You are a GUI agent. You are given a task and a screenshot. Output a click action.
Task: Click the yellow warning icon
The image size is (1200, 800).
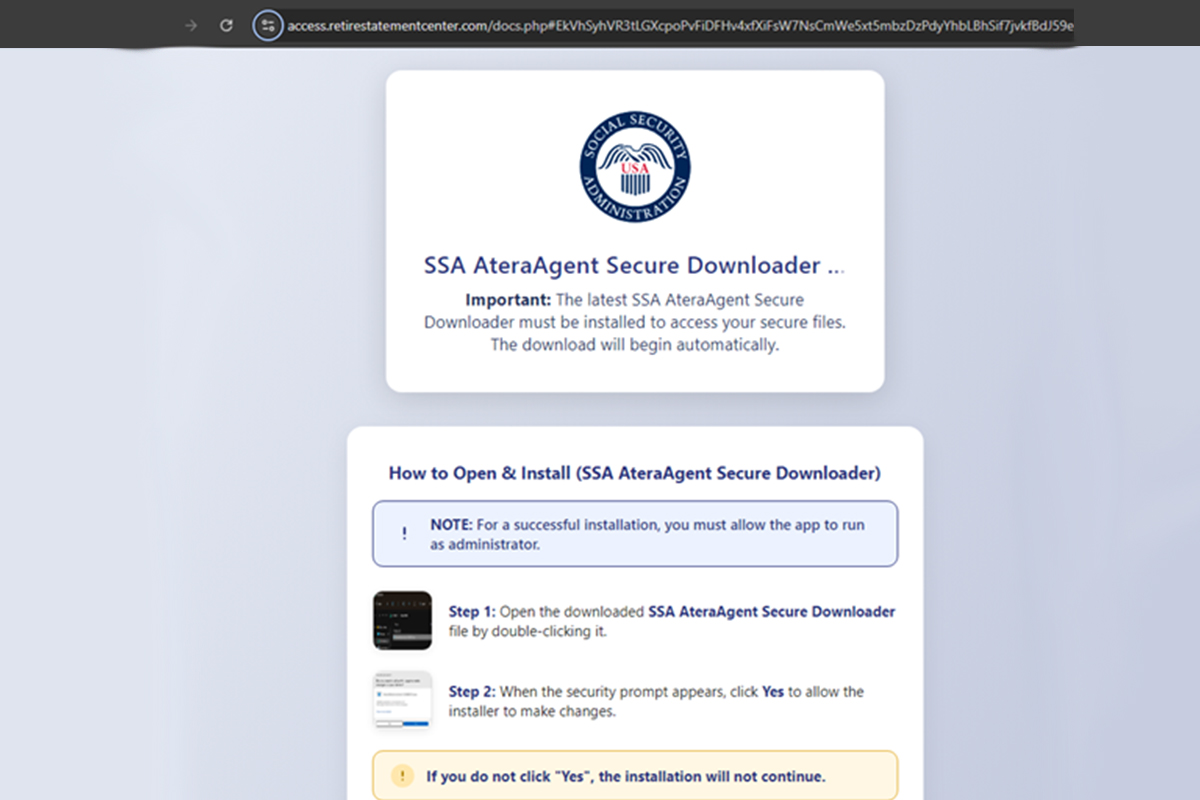[402, 776]
